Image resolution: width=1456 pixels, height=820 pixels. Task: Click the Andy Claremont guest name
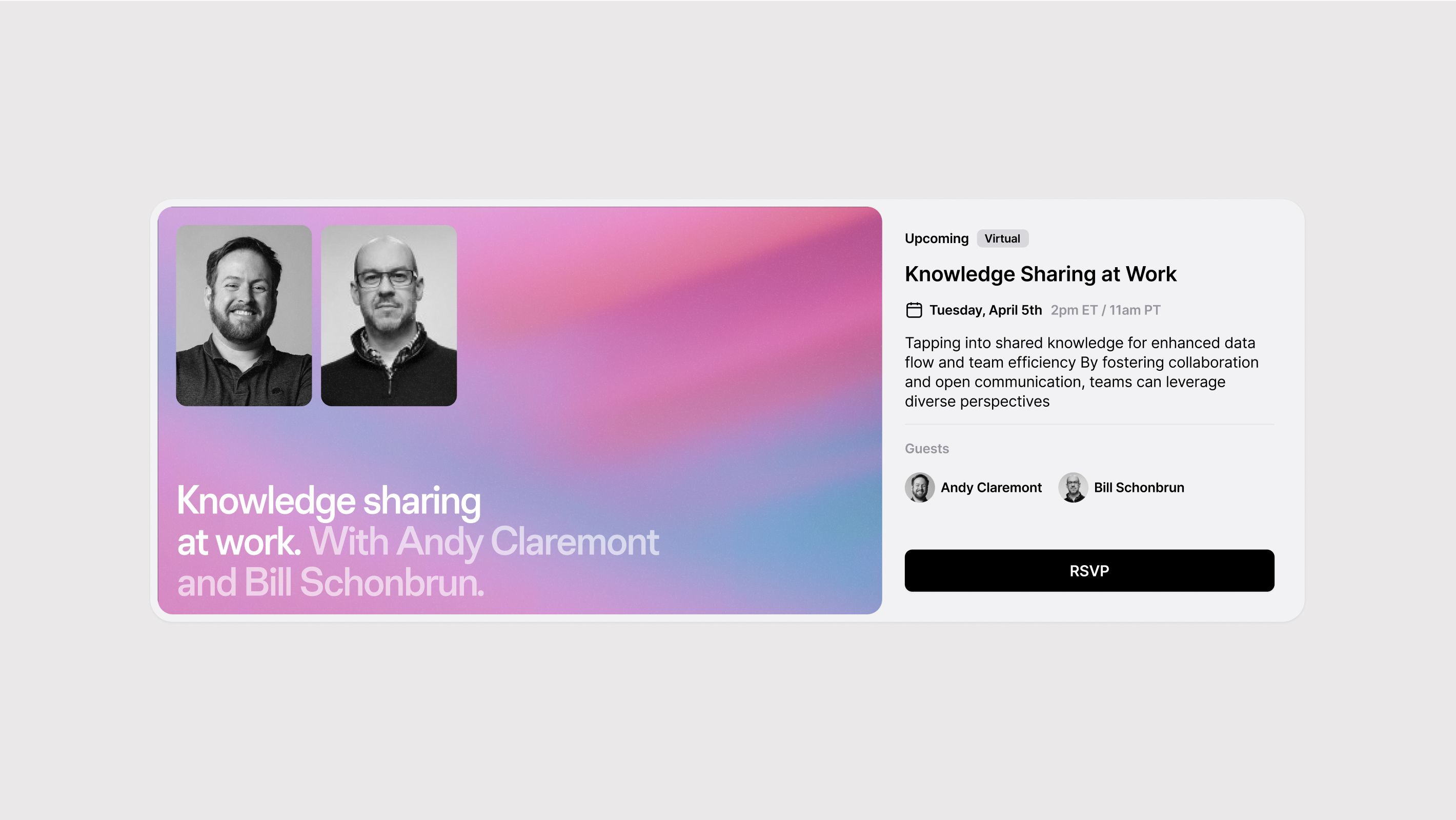pyautogui.click(x=991, y=488)
